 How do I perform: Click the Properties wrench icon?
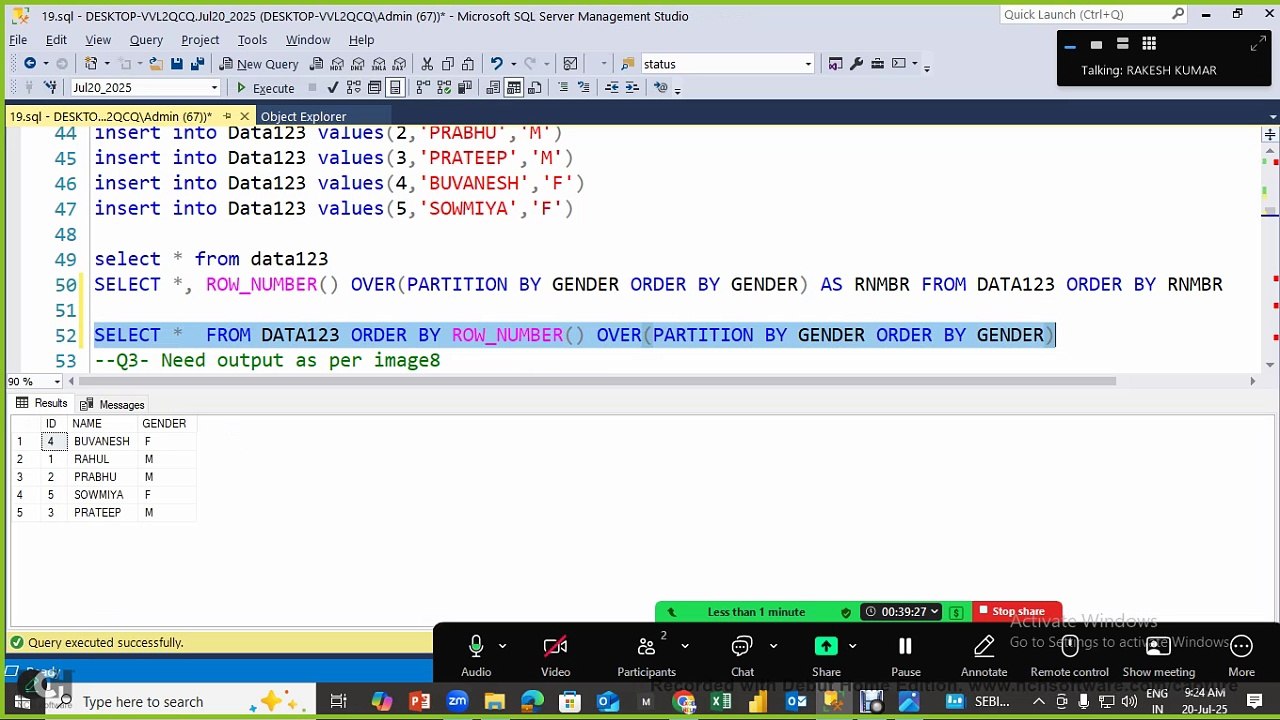pyautogui.click(x=856, y=64)
